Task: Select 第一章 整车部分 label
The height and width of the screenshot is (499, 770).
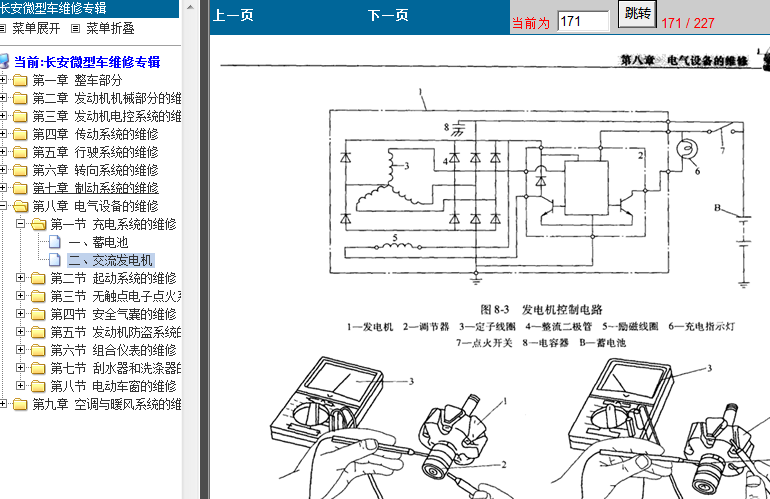Action: (77, 80)
